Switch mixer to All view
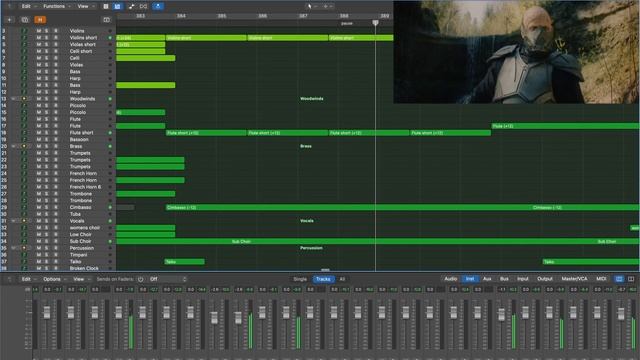 (342, 279)
